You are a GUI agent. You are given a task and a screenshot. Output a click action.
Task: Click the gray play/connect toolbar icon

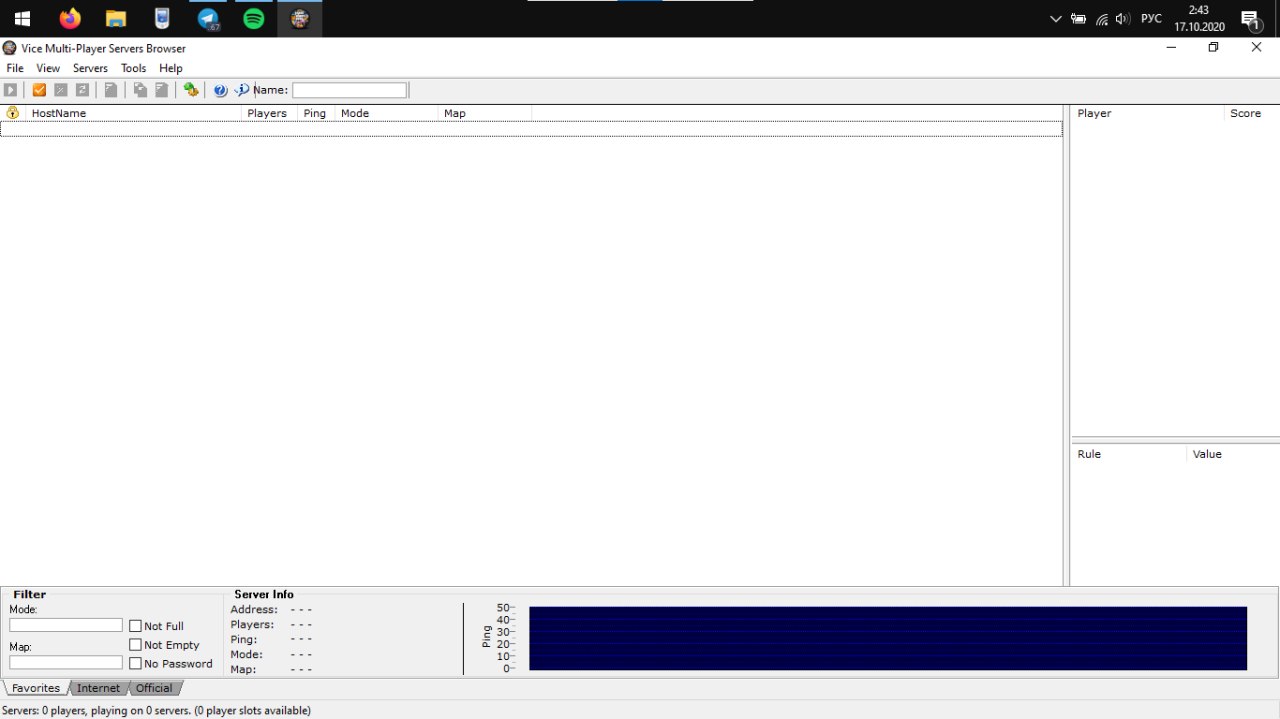(10, 90)
